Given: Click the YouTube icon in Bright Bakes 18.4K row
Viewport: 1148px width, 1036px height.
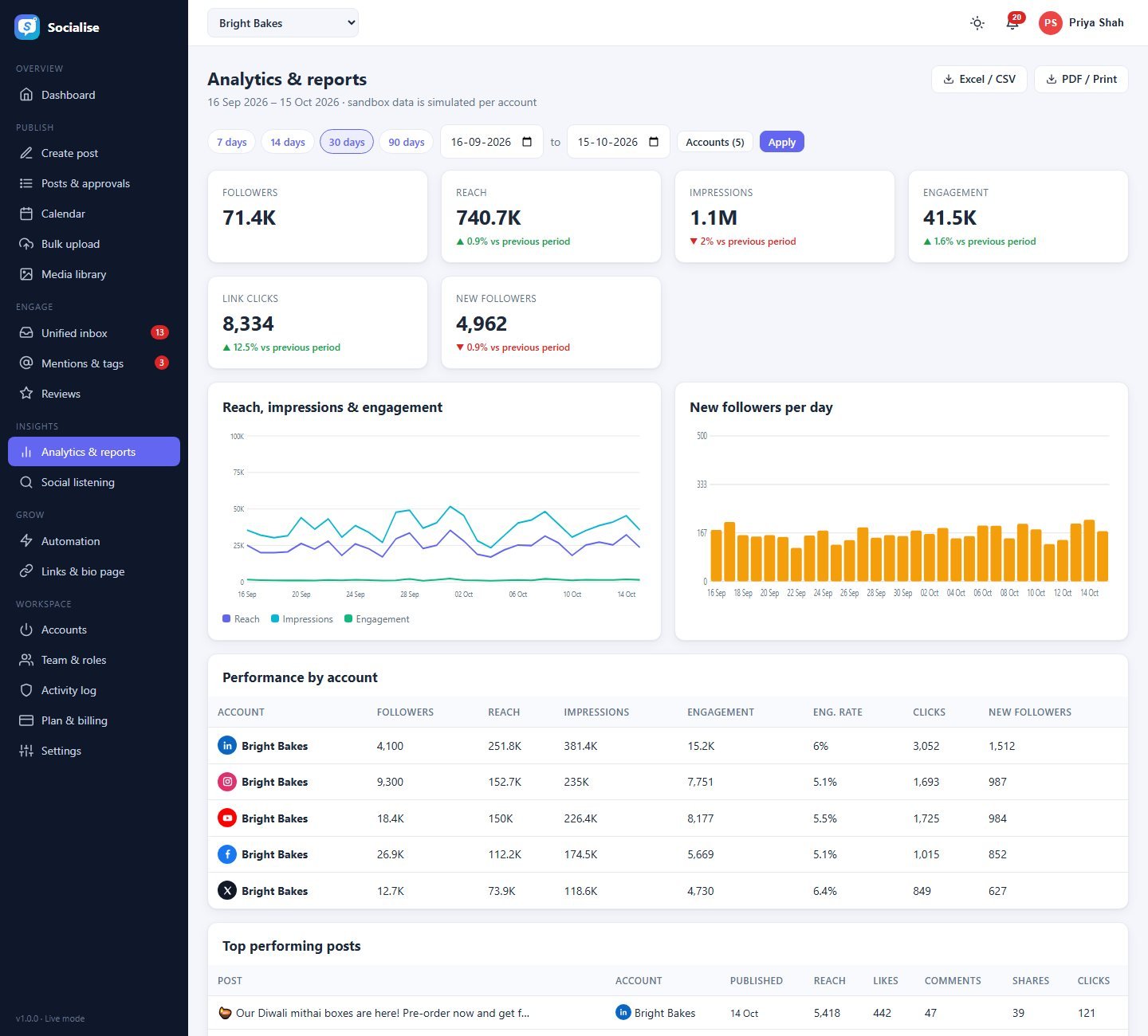Looking at the screenshot, I should (x=227, y=818).
